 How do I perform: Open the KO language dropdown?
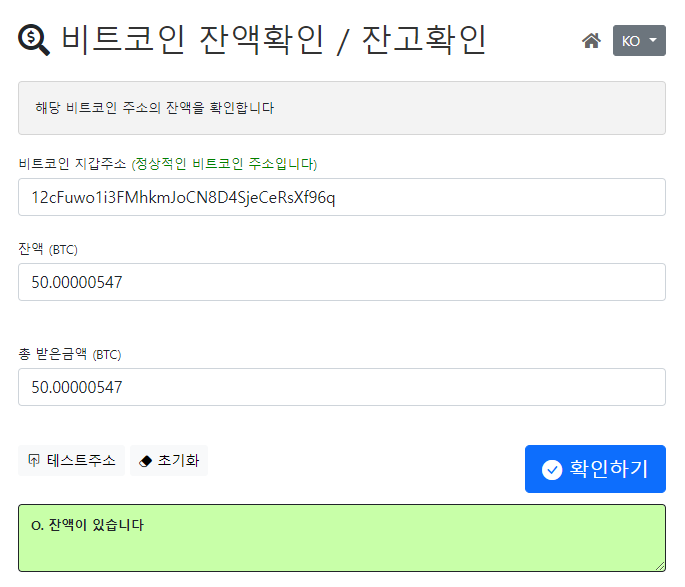(639, 41)
